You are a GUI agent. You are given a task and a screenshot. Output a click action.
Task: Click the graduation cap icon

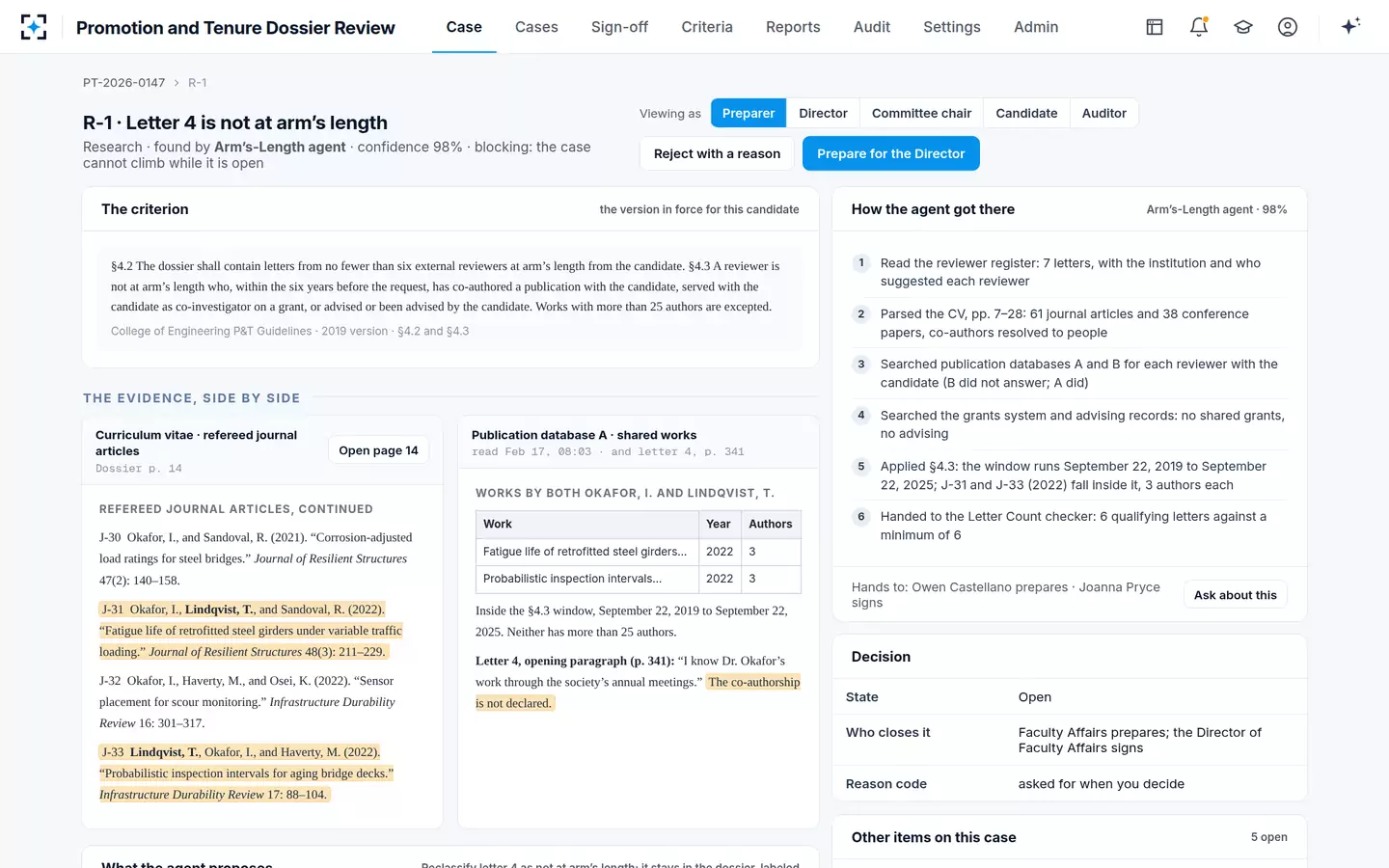1243,27
